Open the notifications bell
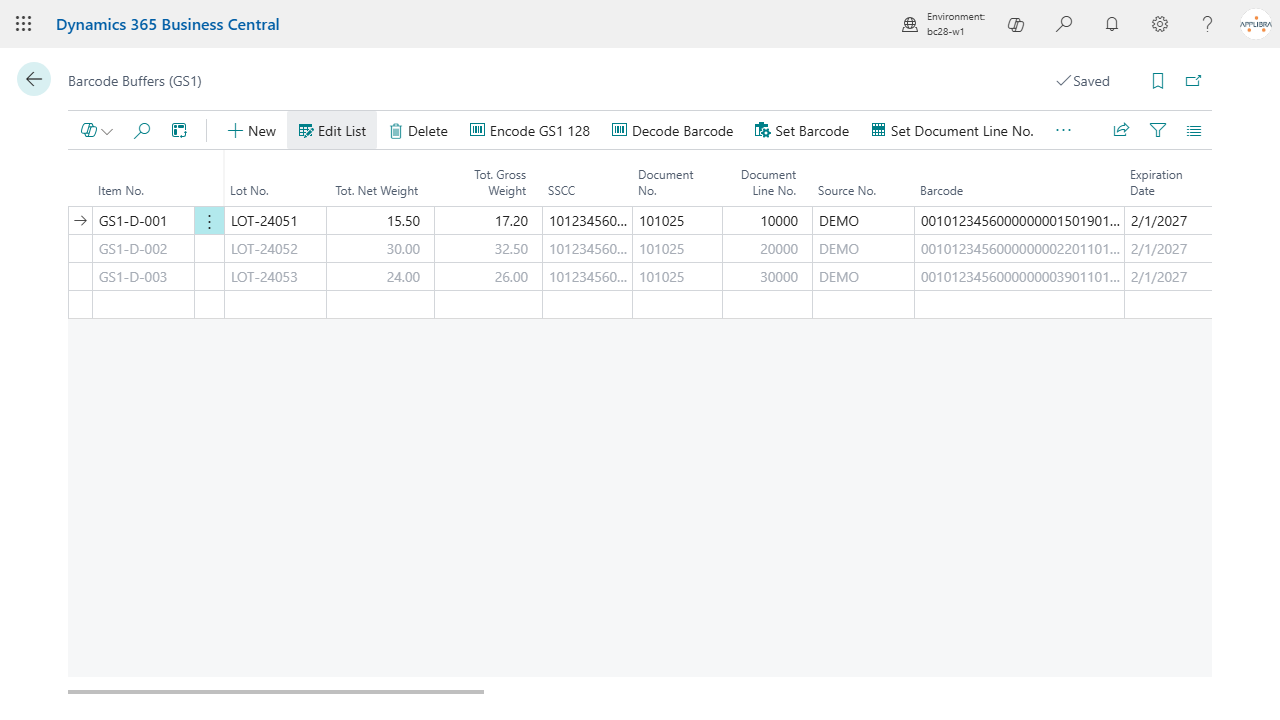Image resolution: width=1280 pixels, height=720 pixels. tap(1112, 24)
